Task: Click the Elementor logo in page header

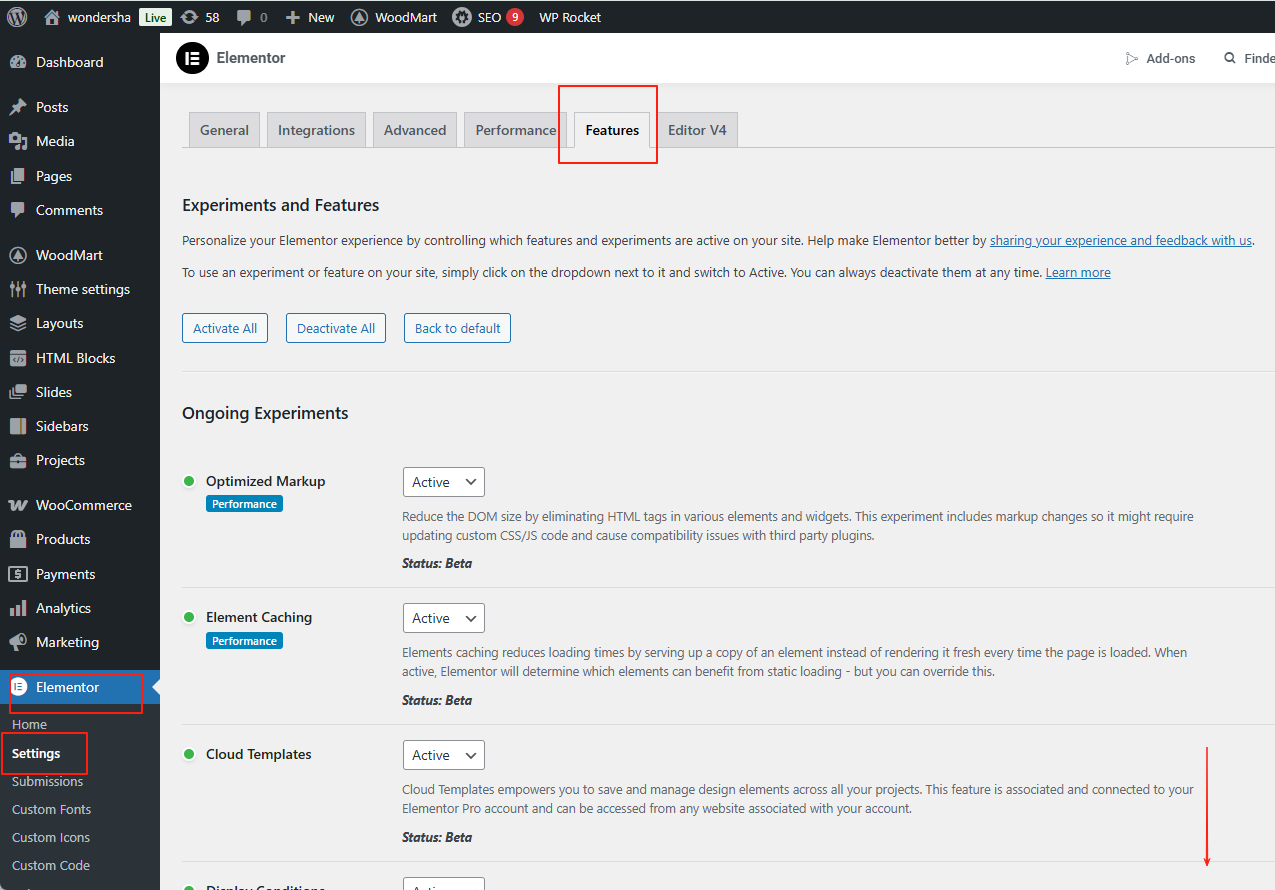Action: coord(192,58)
